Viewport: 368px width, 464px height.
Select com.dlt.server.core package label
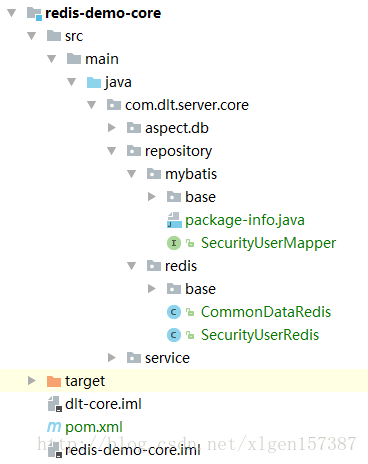tap(187, 105)
